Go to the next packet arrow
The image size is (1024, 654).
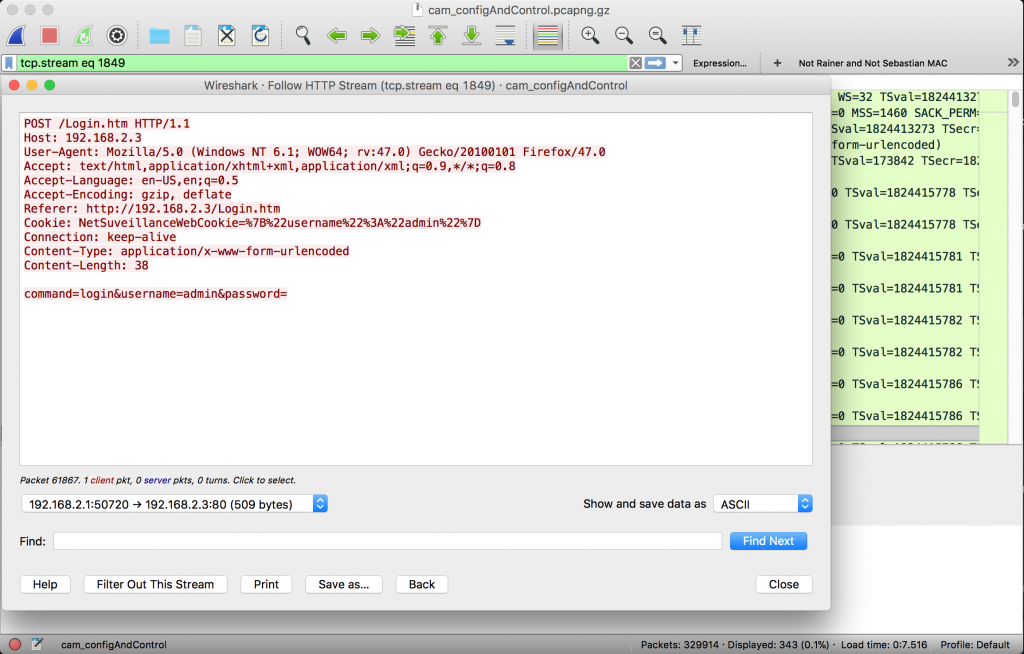click(370, 36)
